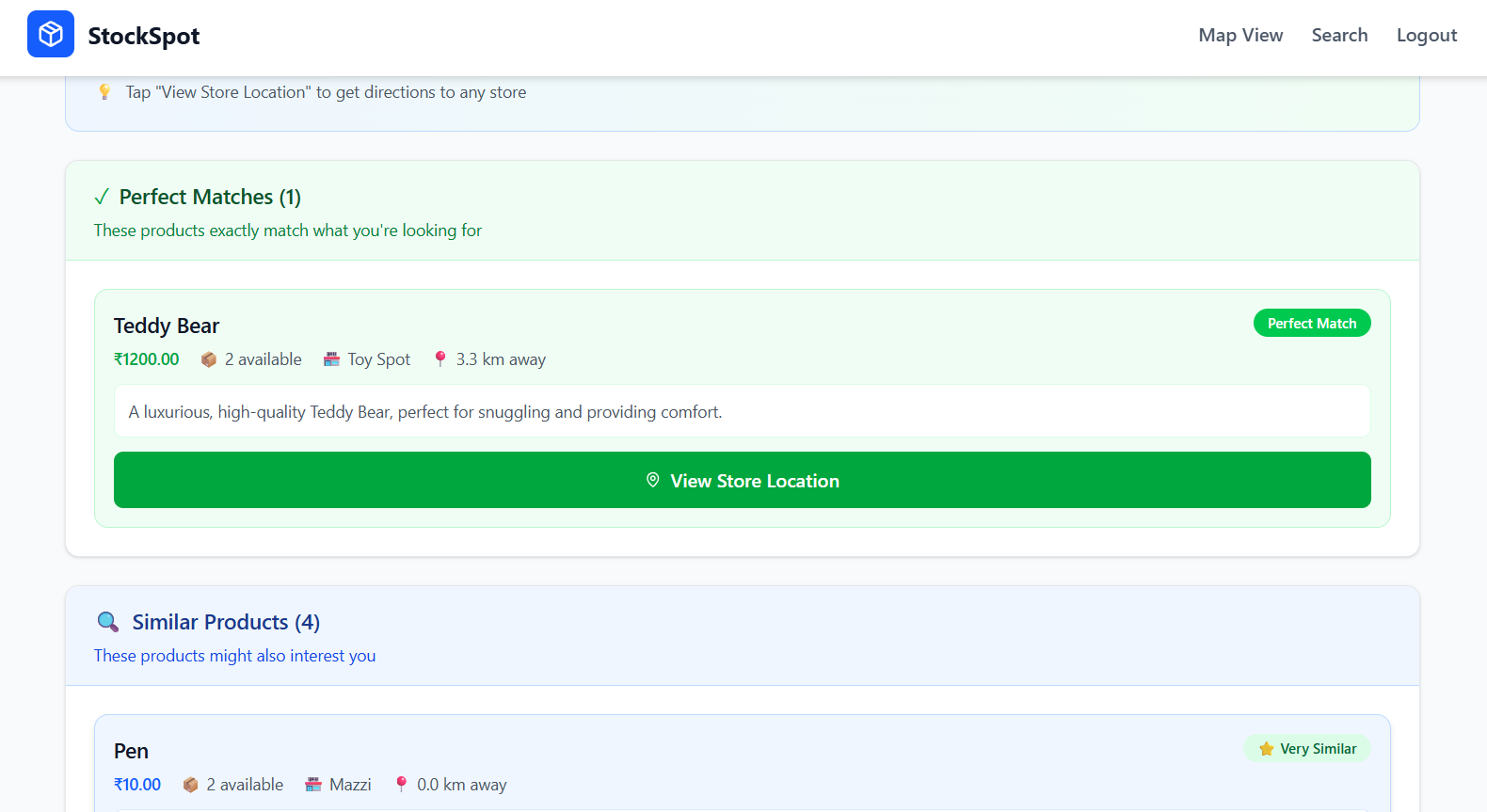Click the lightbulb tip icon
The image size is (1487, 812).
tap(104, 92)
